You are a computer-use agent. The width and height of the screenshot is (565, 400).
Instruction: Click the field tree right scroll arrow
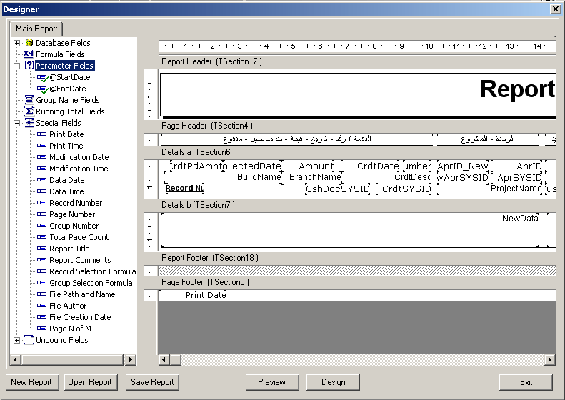coord(130,359)
